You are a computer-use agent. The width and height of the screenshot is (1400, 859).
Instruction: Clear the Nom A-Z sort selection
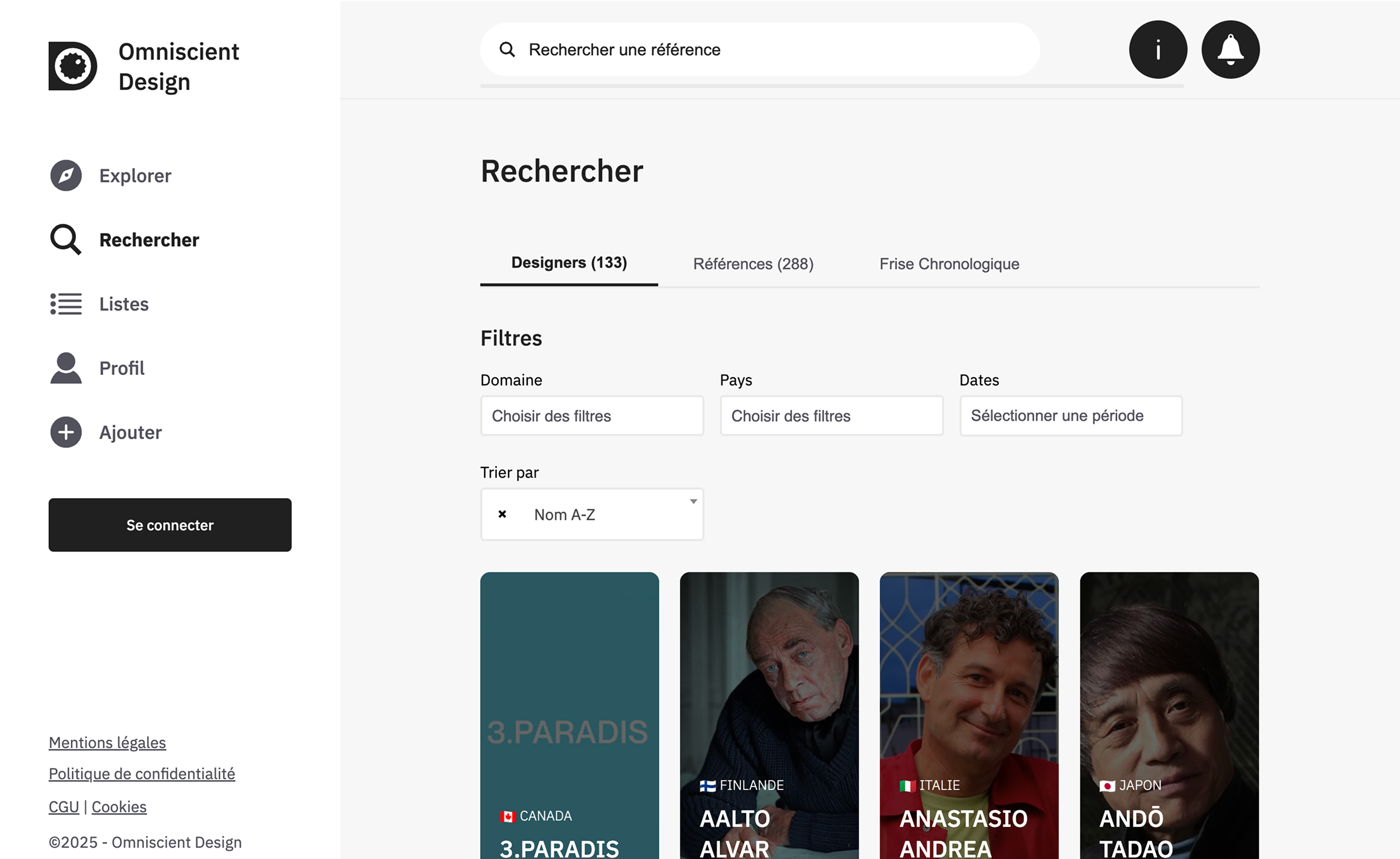501,514
